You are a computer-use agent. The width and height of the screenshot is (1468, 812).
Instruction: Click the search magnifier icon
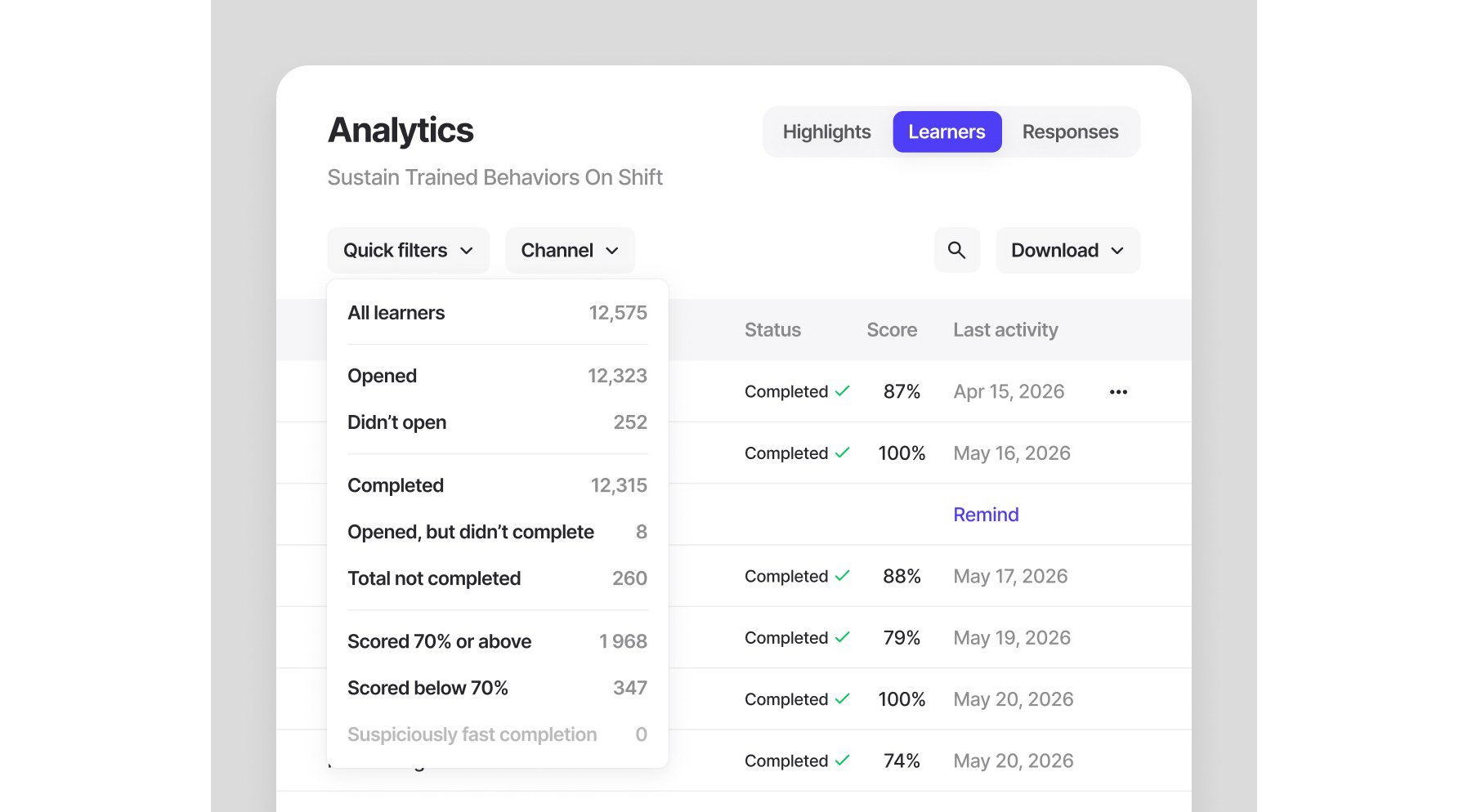956,250
